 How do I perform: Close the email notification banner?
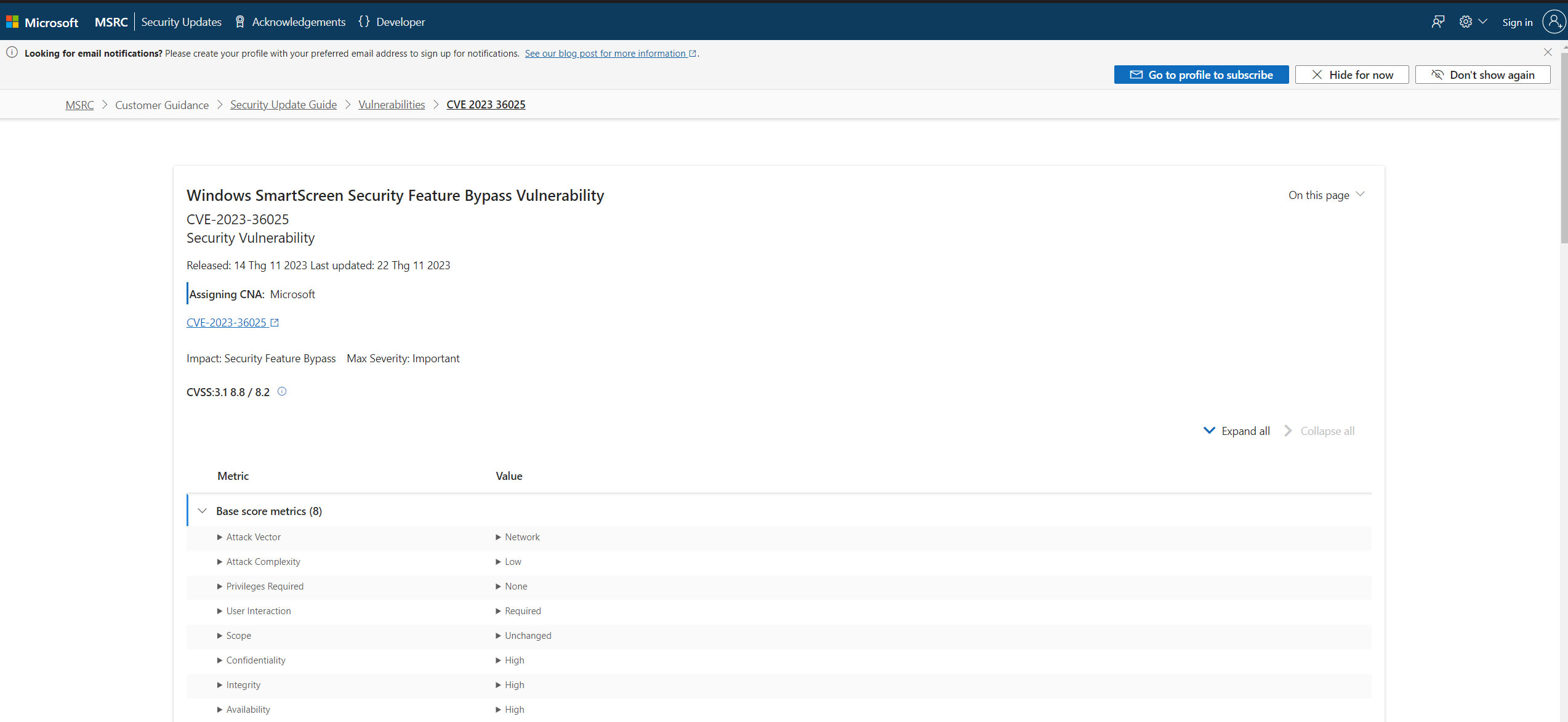pyautogui.click(x=1548, y=52)
